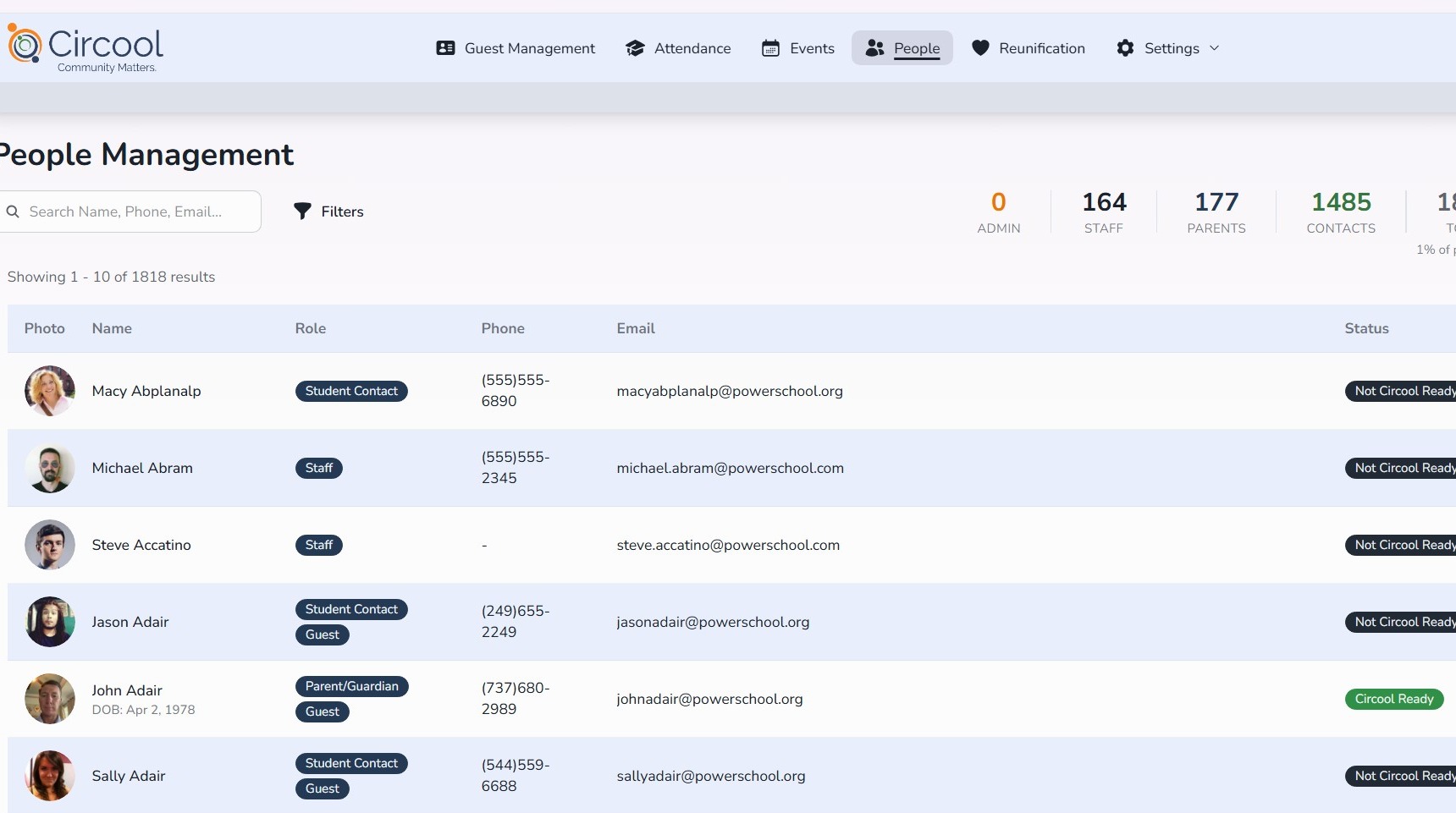Click the 177 PARENTS count

point(1216,211)
